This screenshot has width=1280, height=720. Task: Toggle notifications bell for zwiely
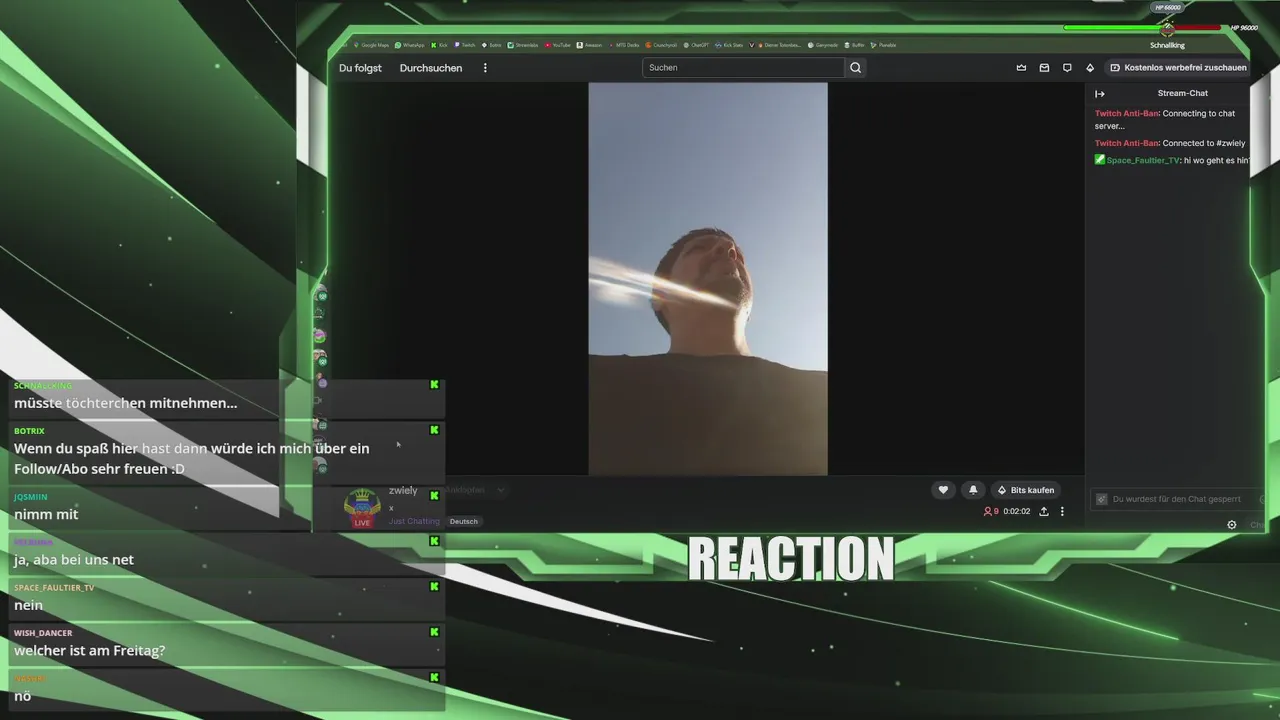[973, 490]
